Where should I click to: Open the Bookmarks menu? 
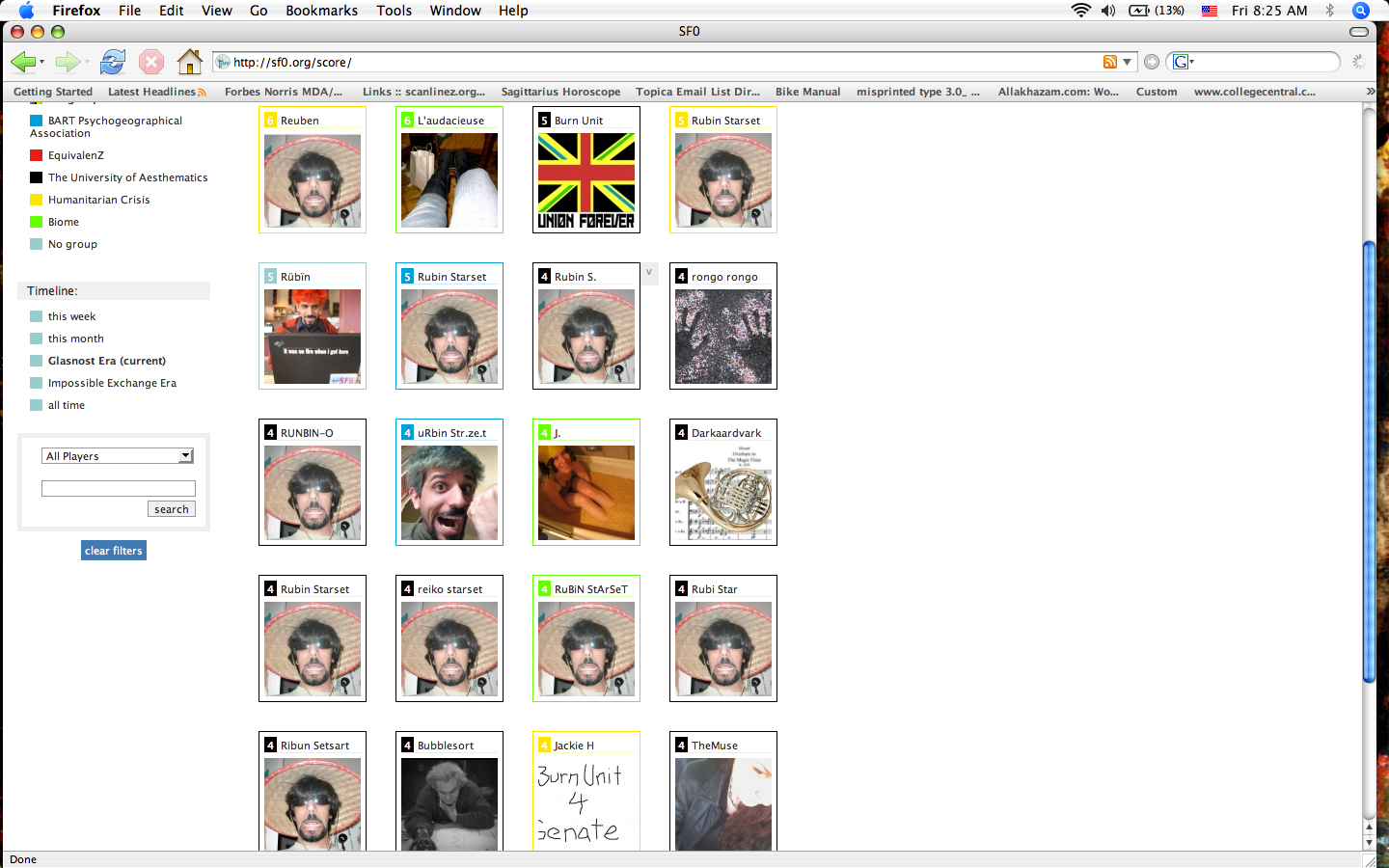pos(321,11)
